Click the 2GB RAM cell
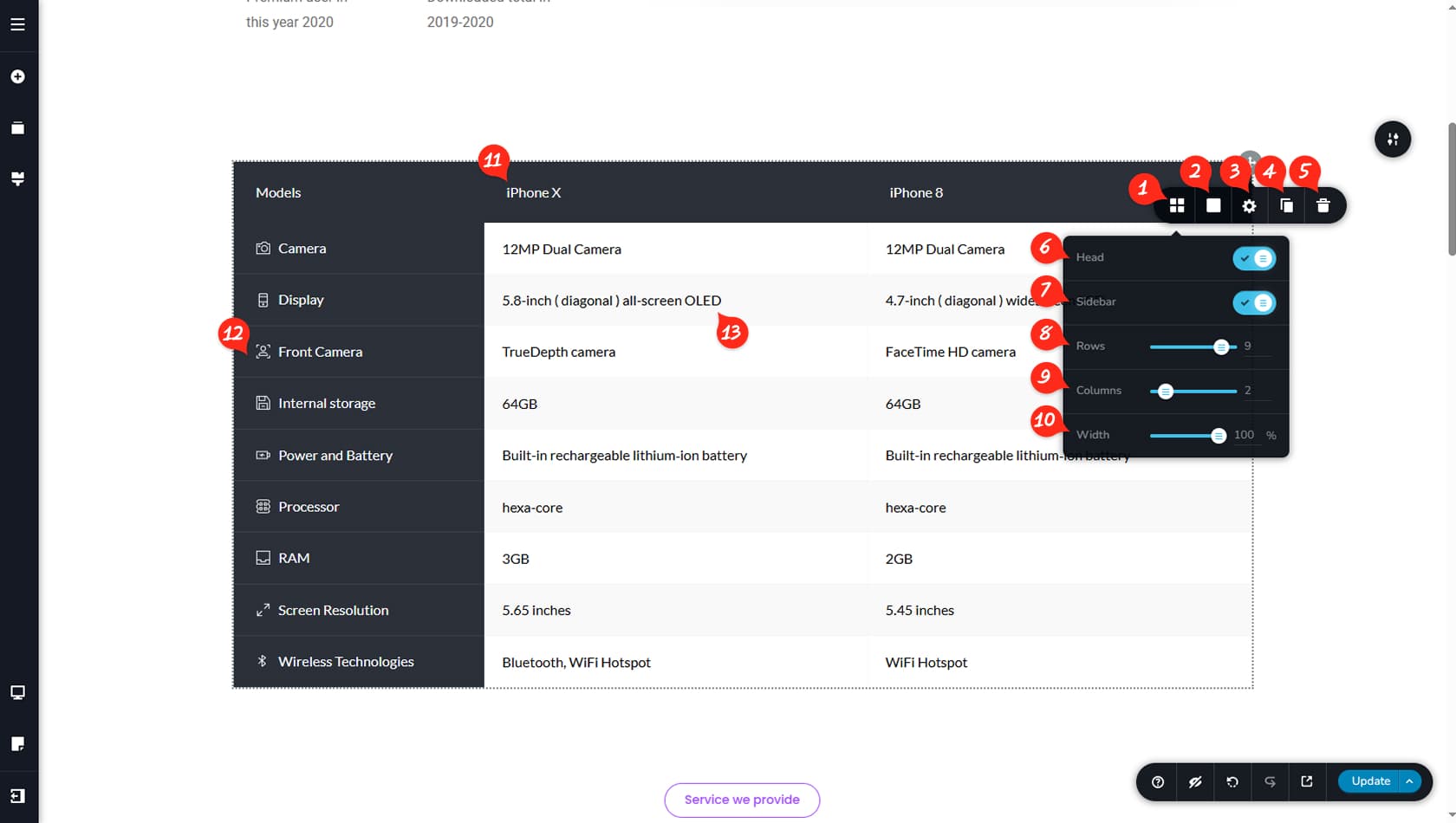 click(1060, 559)
